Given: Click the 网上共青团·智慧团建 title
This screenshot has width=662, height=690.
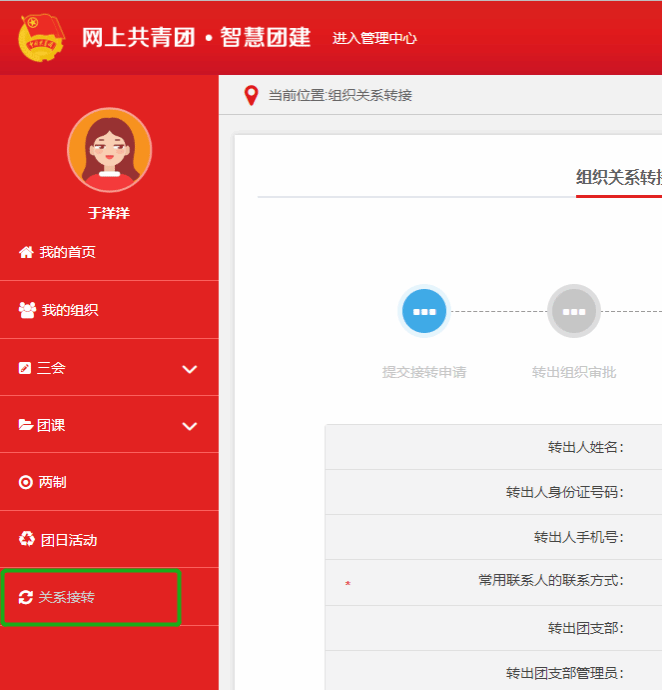Looking at the screenshot, I should (x=196, y=38).
